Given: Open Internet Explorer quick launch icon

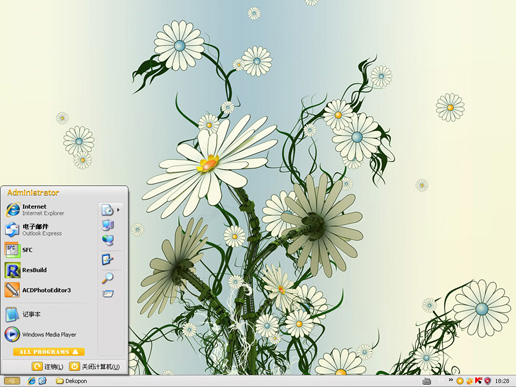Looking at the screenshot, I should click(32, 381).
